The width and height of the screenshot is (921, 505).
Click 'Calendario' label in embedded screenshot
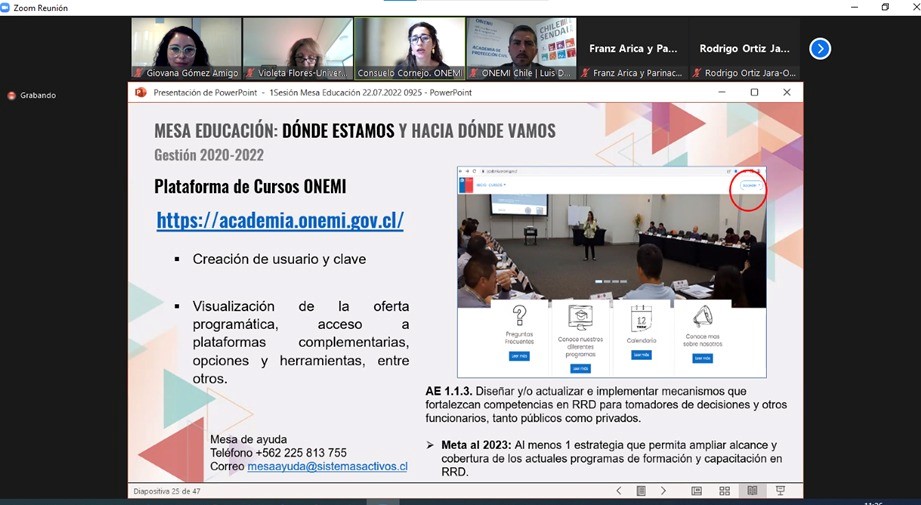click(641, 341)
